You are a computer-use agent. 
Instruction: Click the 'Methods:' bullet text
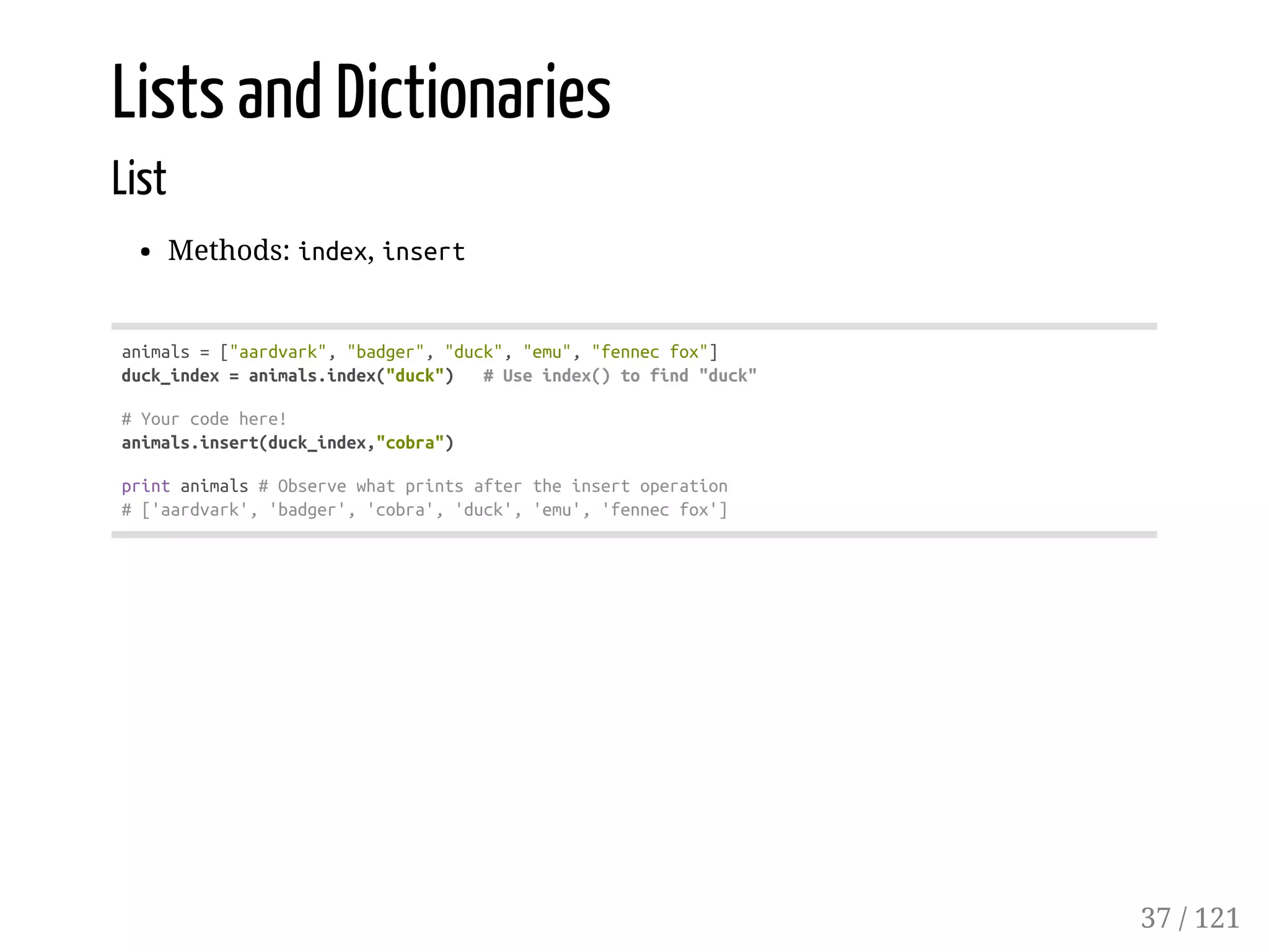(229, 251)
